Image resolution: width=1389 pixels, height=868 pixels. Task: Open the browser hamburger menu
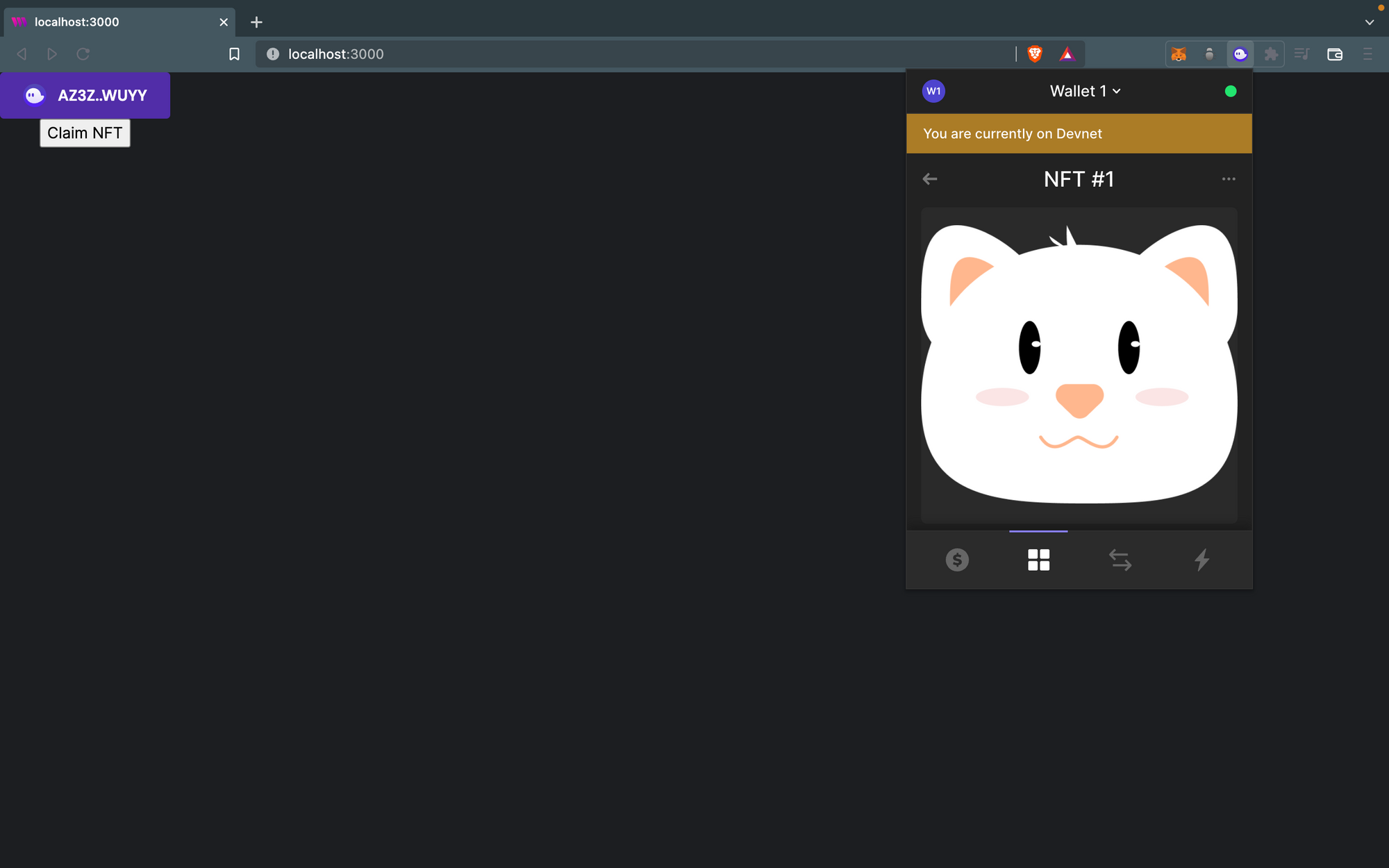click(x=1367, y=54)
